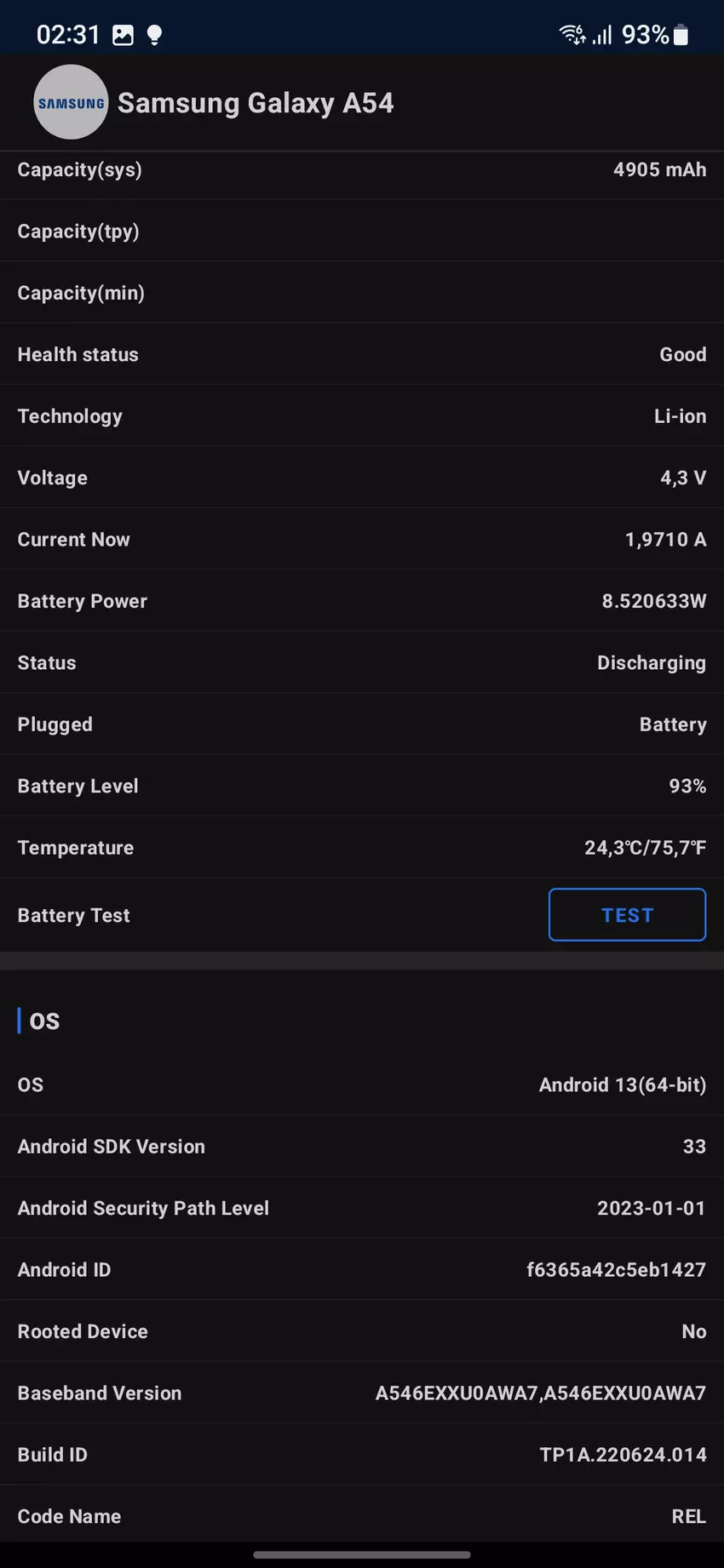
Task: Select the Baseband Version value text
Action: pyautogui.click(x=540, y=1393)
